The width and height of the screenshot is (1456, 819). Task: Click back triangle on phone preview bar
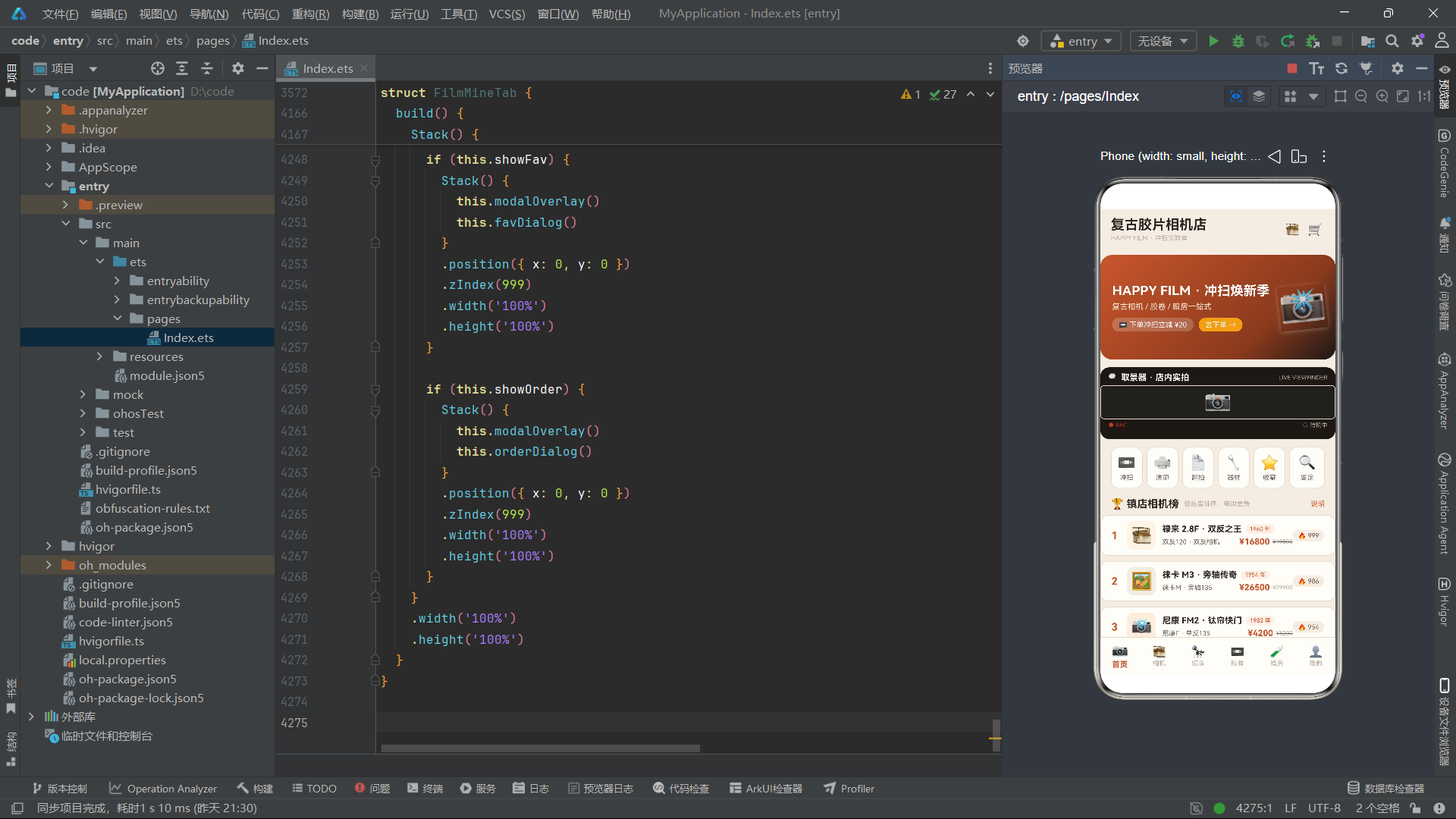(1275, 156)
